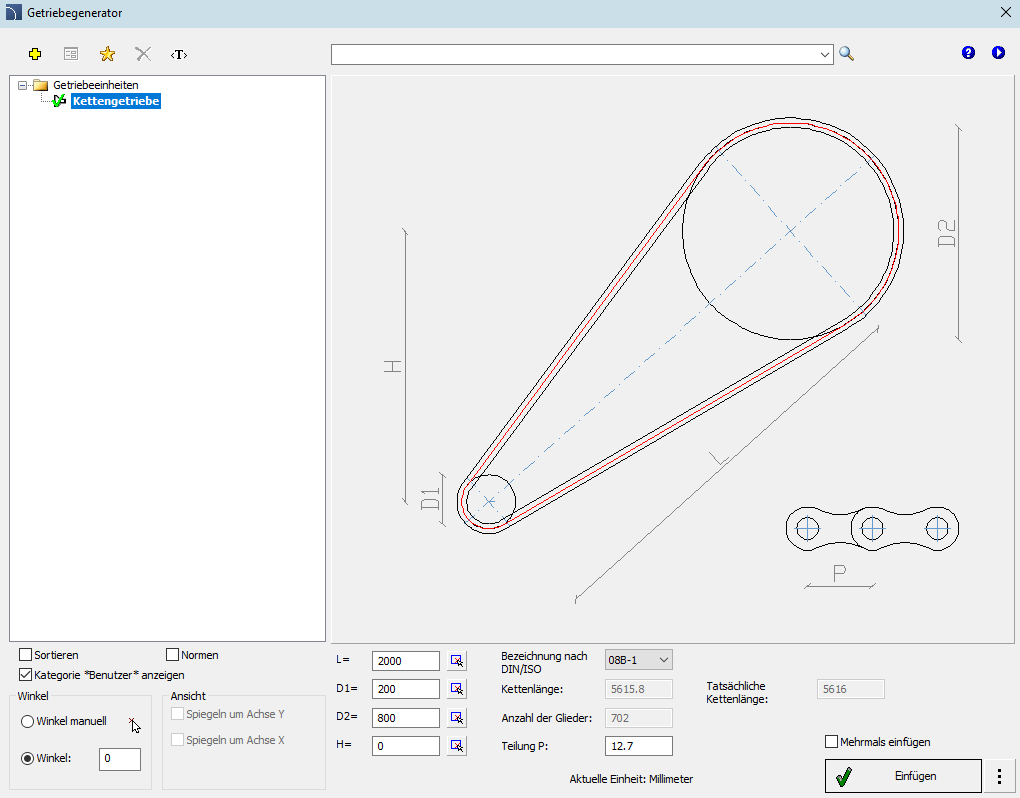This screenshot has width=1020, height=798.
Task: Click the <T> text template icon
Action: click(179, 55)
